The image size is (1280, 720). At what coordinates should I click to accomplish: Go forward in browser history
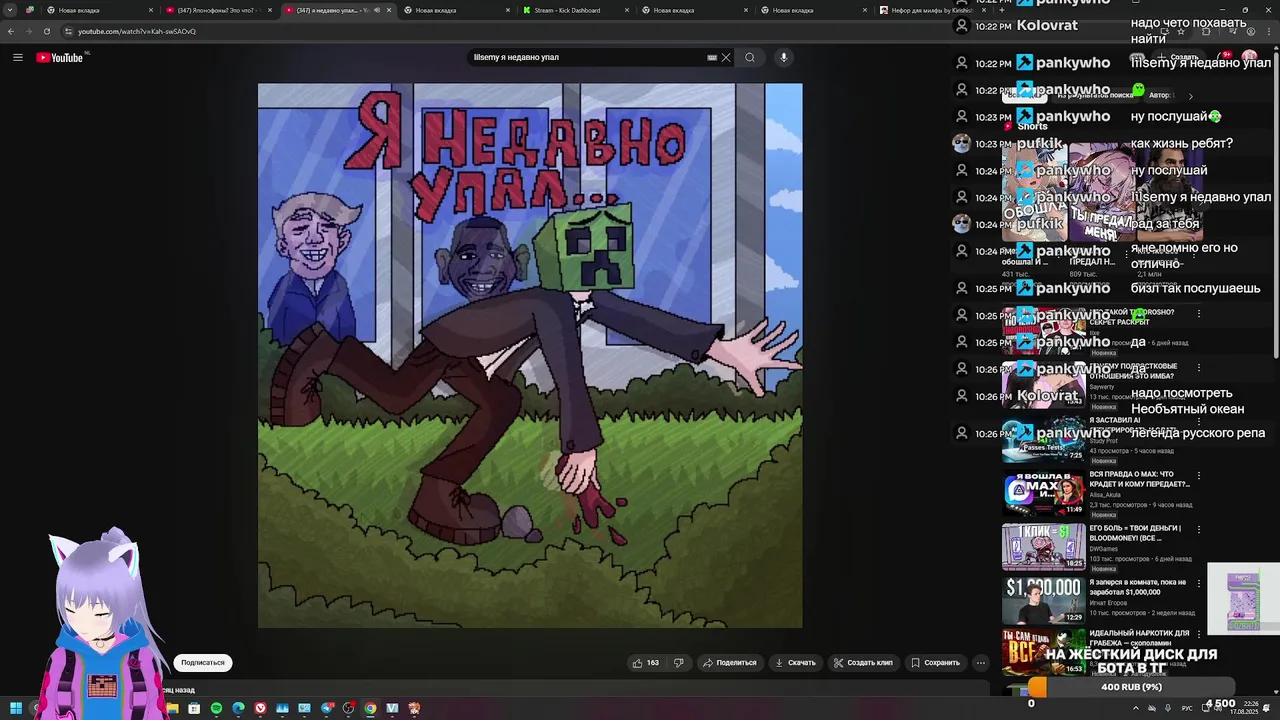(x=29, y=31)
